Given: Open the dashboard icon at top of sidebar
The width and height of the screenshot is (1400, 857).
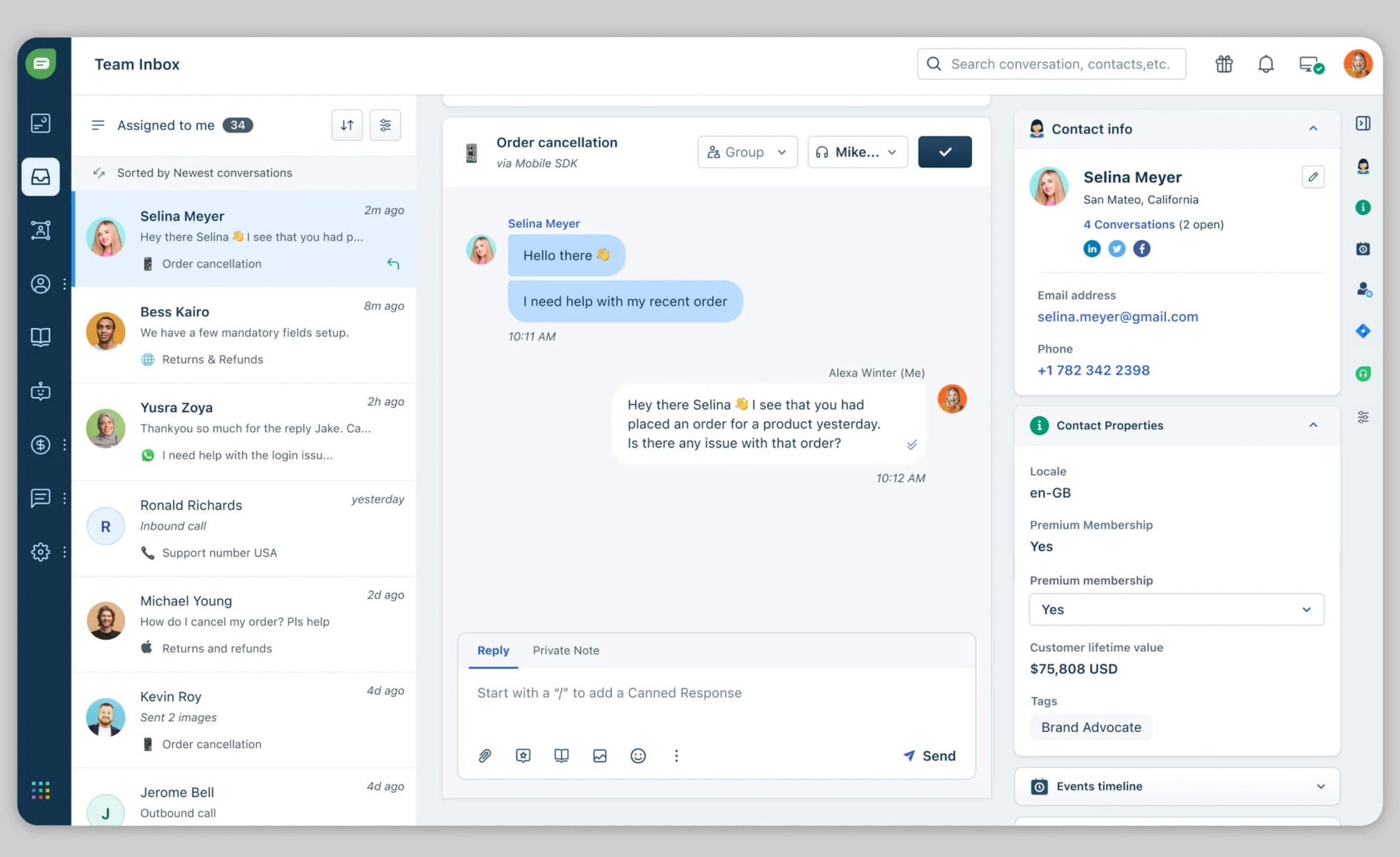Looking at the screenshot, I should (x=41, y=123).
